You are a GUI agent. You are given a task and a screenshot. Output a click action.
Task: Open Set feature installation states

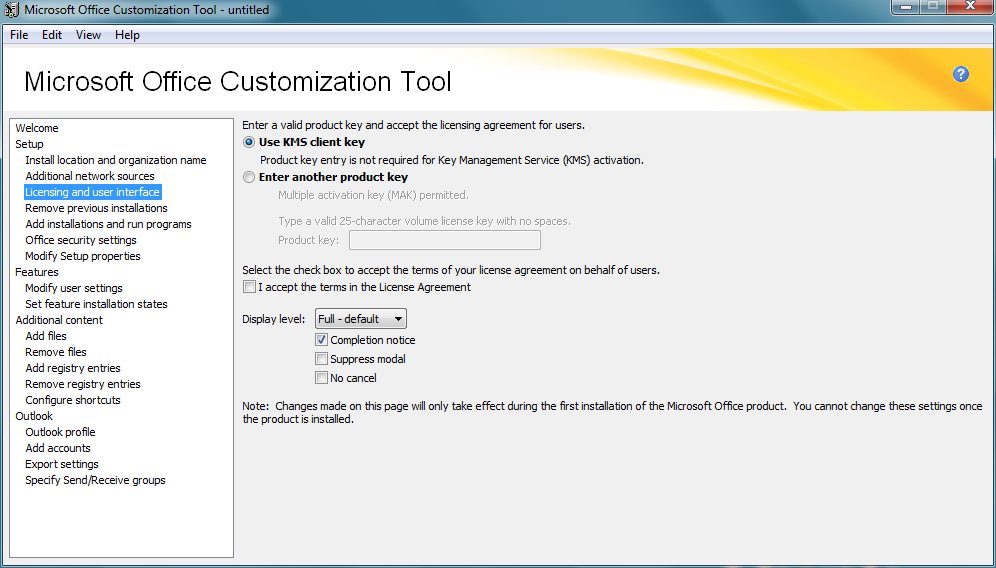[x=96, y=304]
